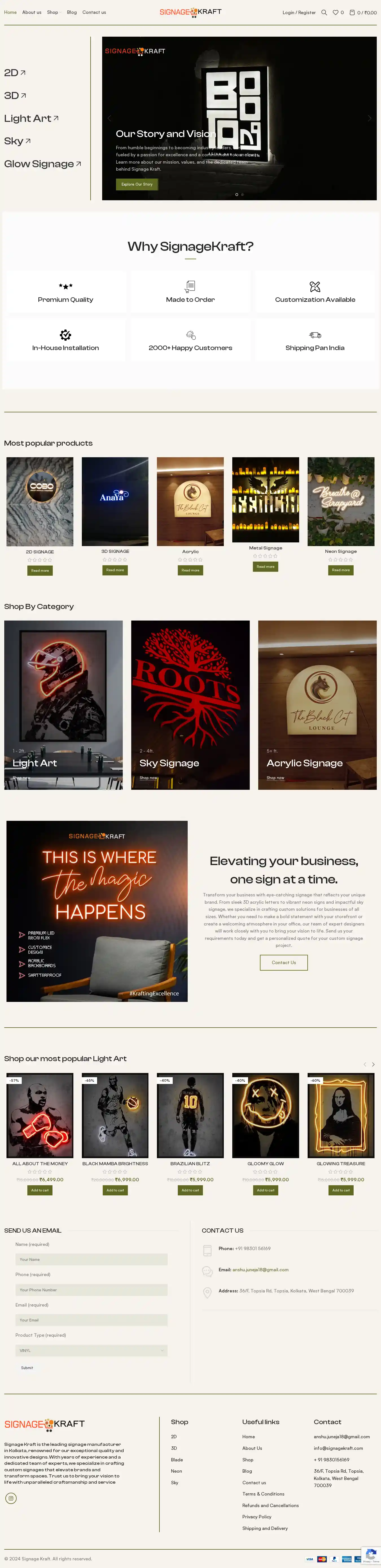Open the Neon Signage product thumbnail
The image size is (381, 1568).
[341, 502]
